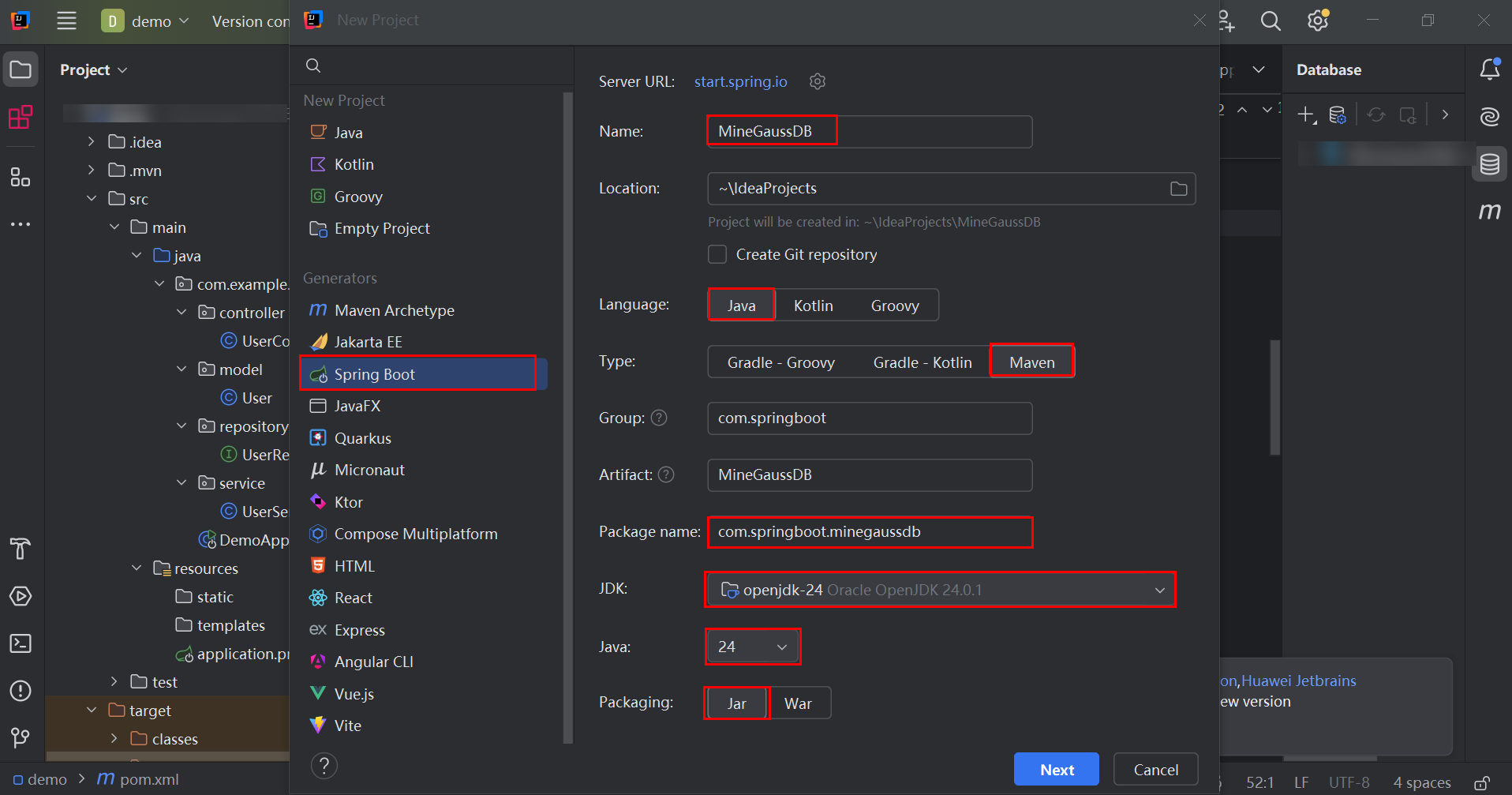Open the Project view dropdown header
Screen dimensions: 1512x795
point(94,69)
